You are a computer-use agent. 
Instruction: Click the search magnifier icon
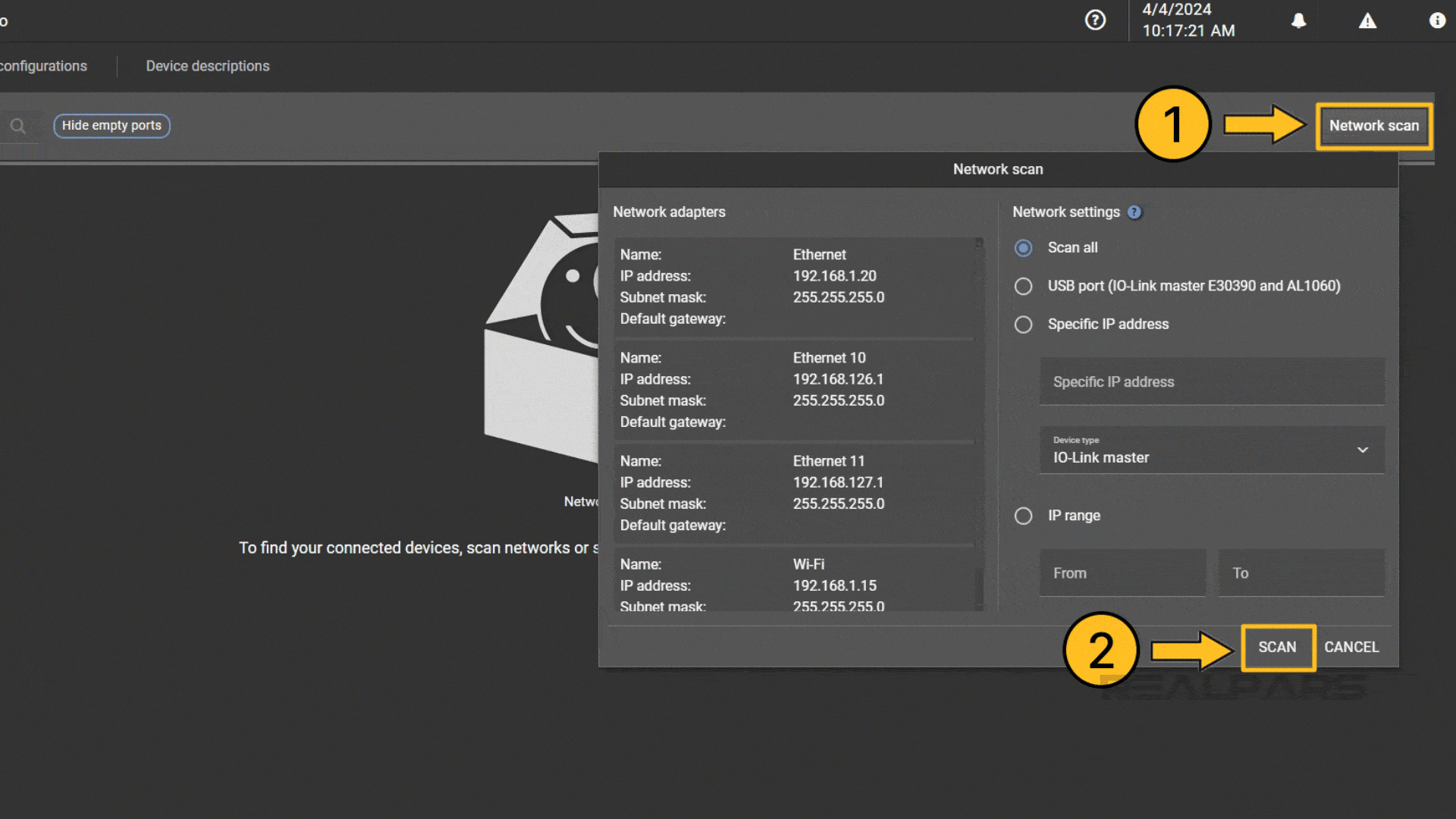coord(17,126)
